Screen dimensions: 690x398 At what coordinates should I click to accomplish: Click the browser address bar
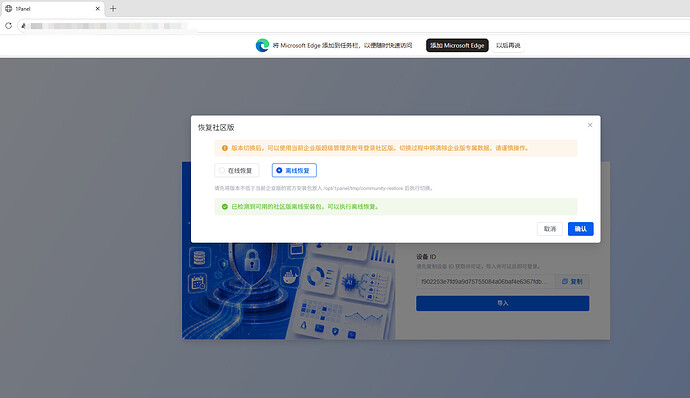pos(352,26)
